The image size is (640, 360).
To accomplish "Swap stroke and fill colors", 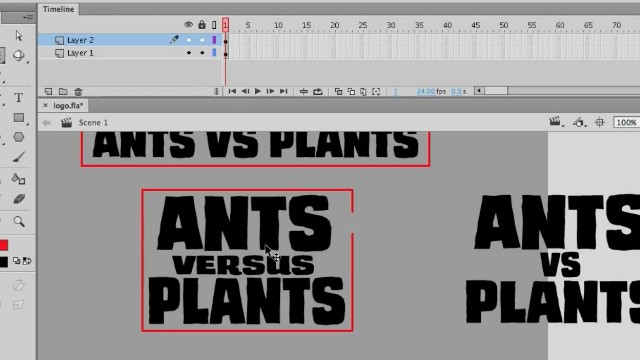I will [x=27, y=261].
